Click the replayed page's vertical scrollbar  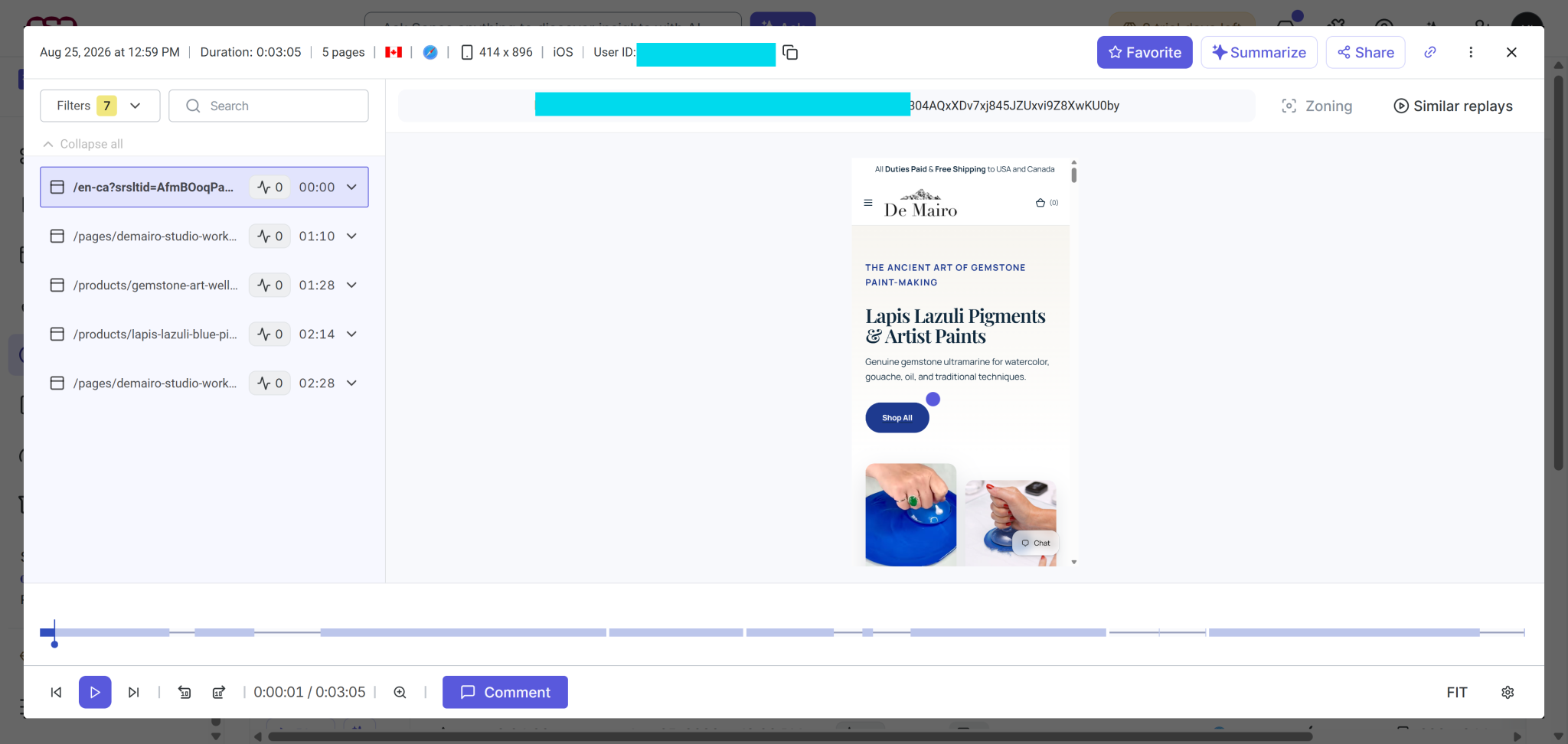coord(1074,175)
